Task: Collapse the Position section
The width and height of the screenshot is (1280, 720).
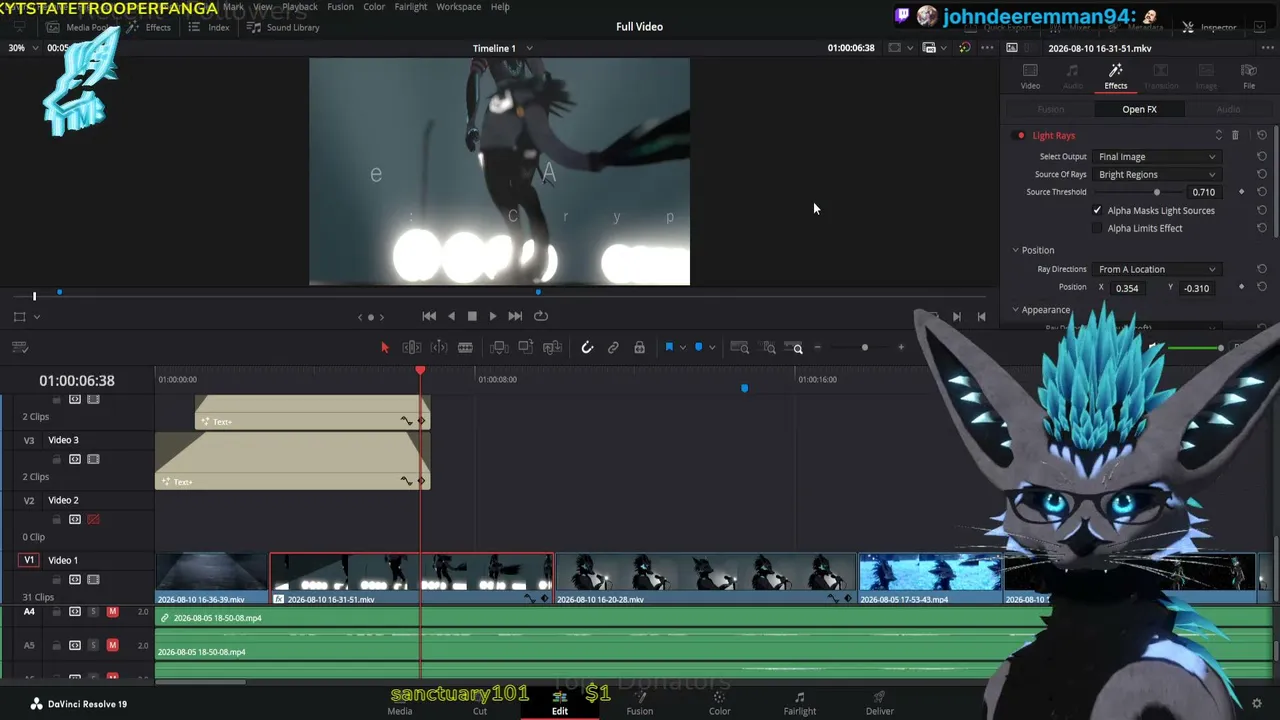Action: point(1015,250)
